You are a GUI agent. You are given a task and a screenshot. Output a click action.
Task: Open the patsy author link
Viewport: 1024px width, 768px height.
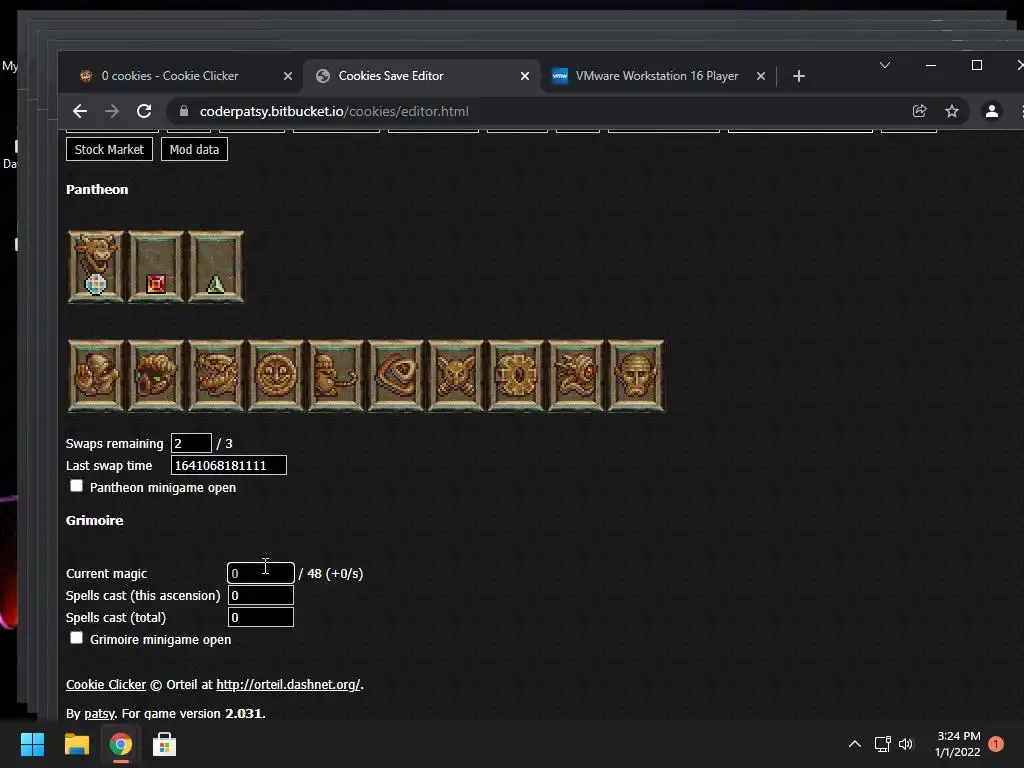(99, 714)
